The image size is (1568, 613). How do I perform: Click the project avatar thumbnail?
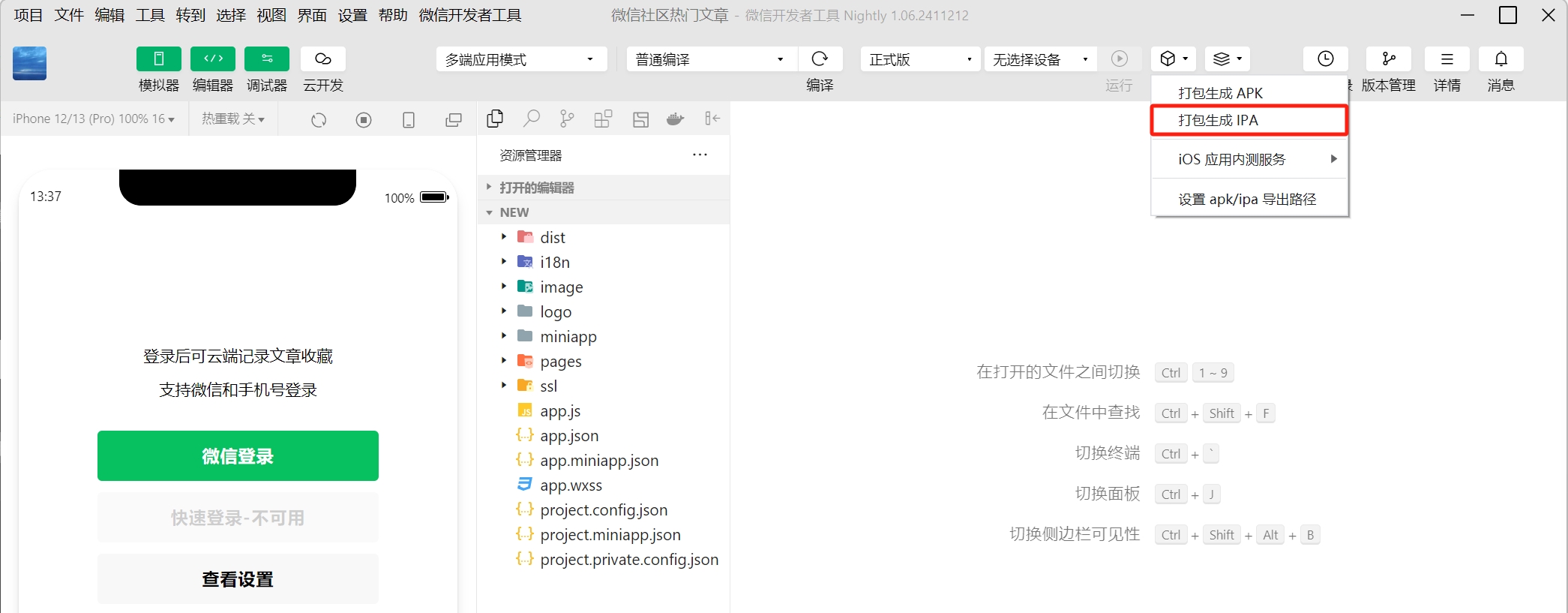(30, 63)
